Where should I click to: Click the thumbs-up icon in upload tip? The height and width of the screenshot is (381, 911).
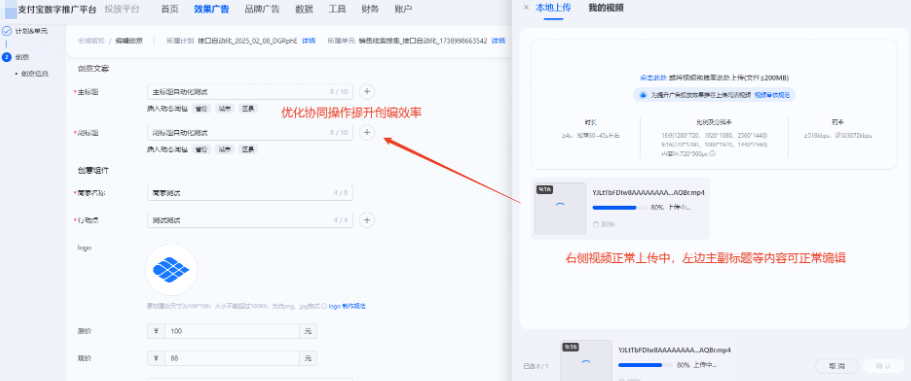[643, 95]
